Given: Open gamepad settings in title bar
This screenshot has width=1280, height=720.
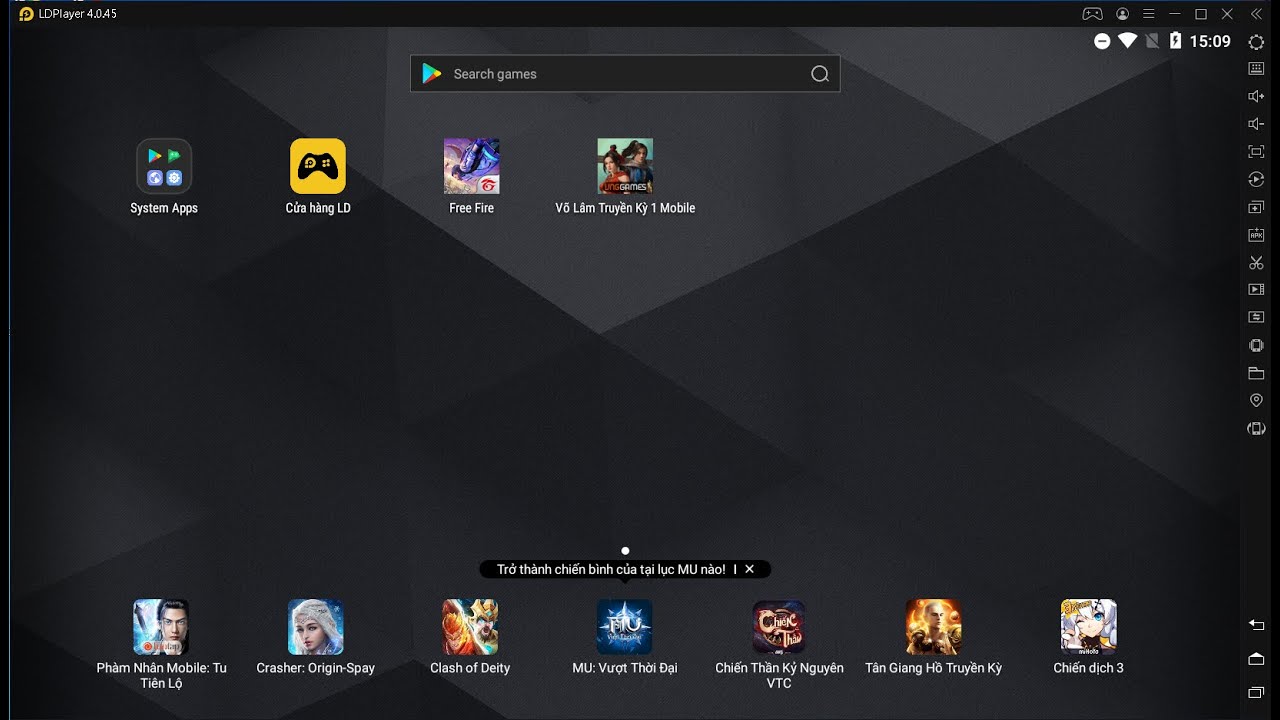Looking at the screenshot, I should pos(1093,14).
